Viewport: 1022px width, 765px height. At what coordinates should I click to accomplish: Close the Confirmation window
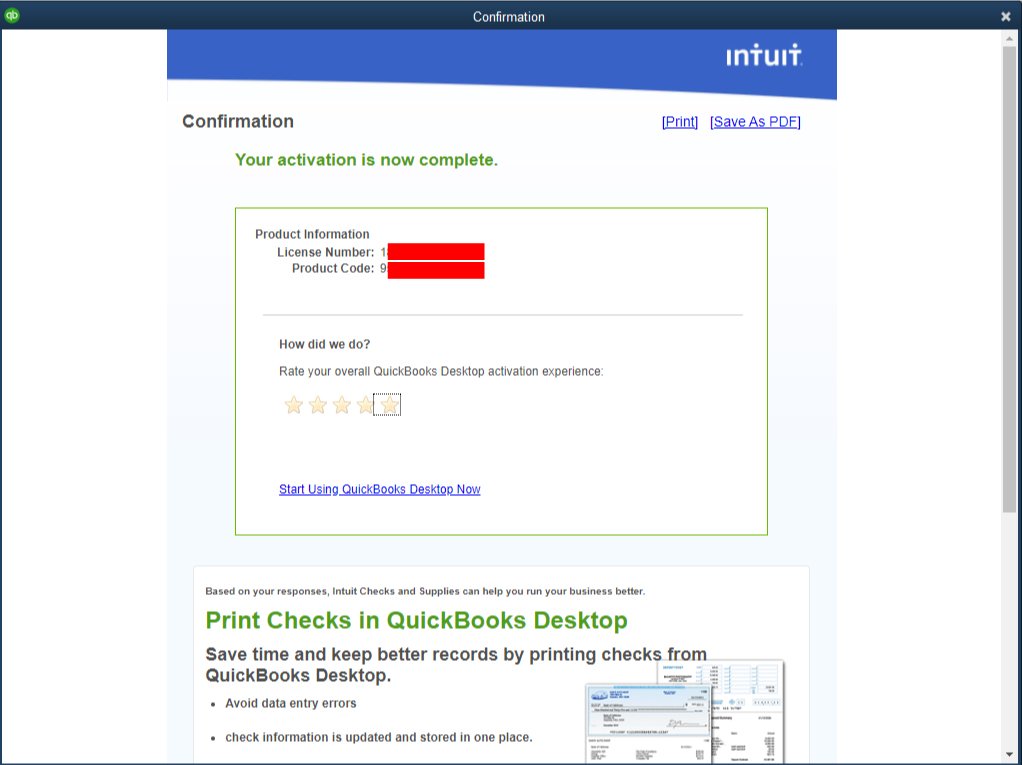(1006, 16)
